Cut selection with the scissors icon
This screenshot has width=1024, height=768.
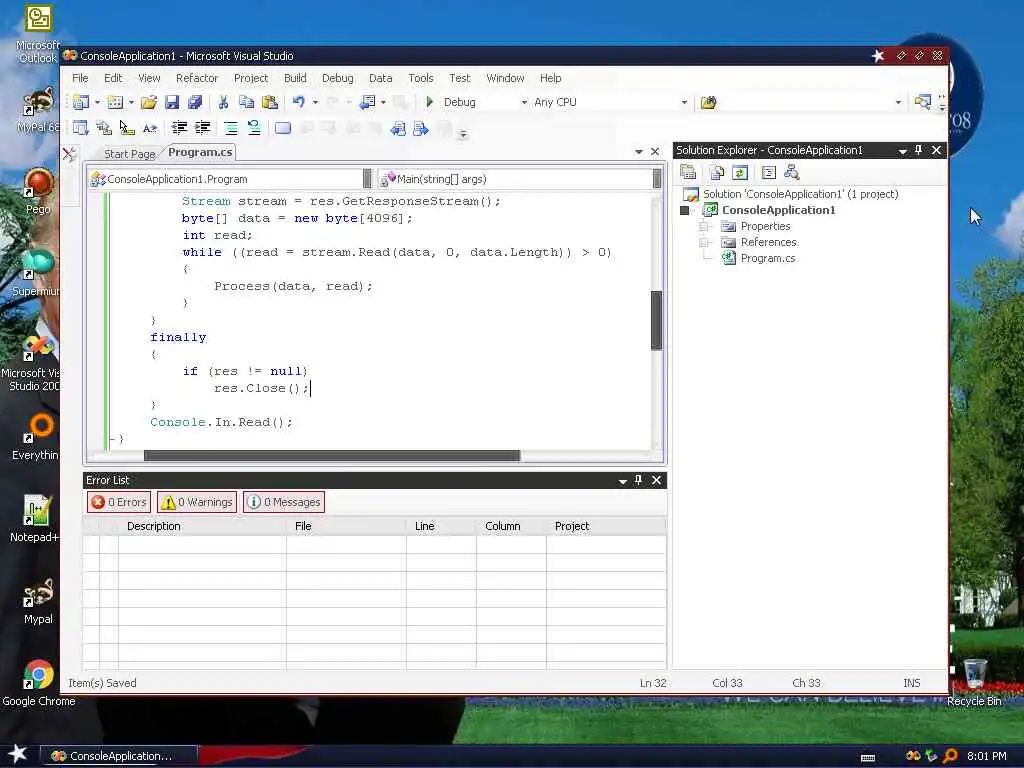(223, 102)
